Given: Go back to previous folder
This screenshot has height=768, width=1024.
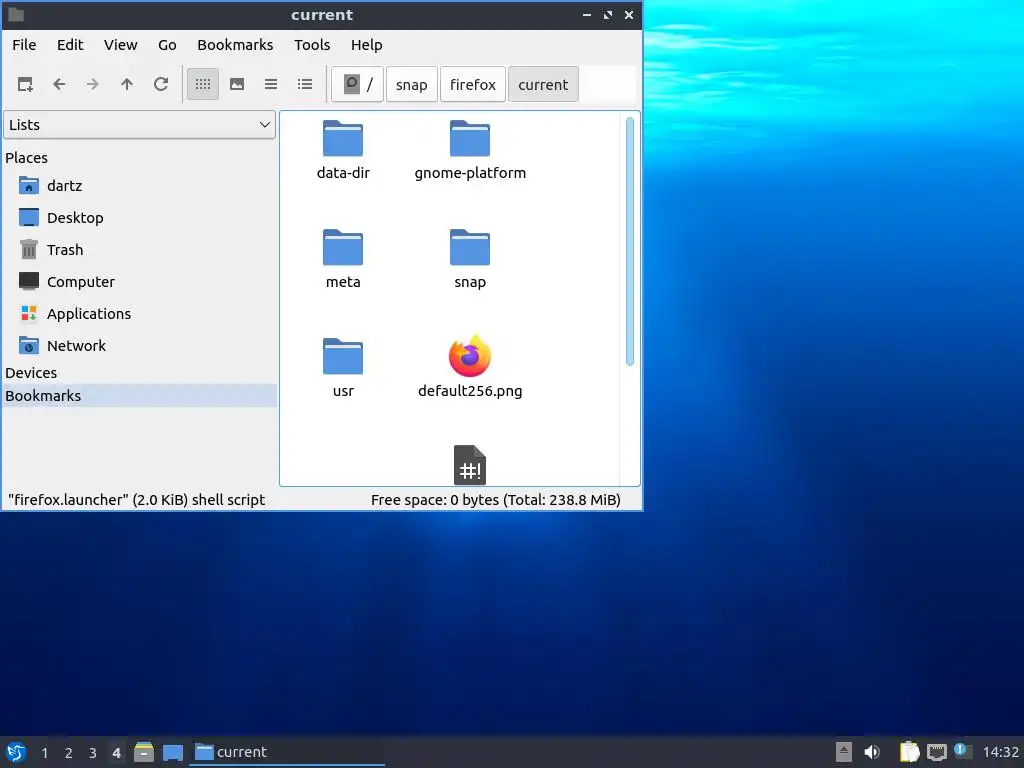Looking at the screenshot, I should [x=59, y=84].
